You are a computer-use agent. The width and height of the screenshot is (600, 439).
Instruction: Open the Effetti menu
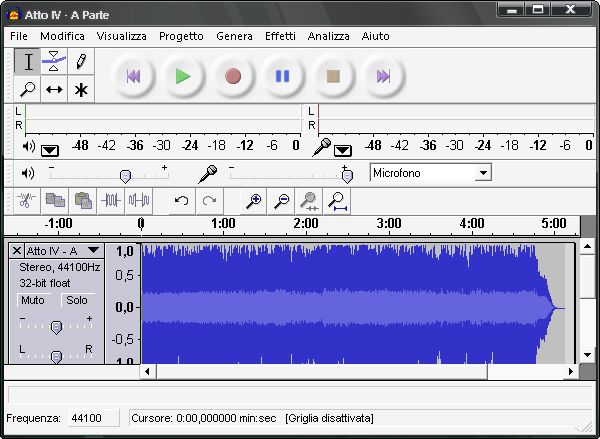pyautogui.click(x=280, y=36)
